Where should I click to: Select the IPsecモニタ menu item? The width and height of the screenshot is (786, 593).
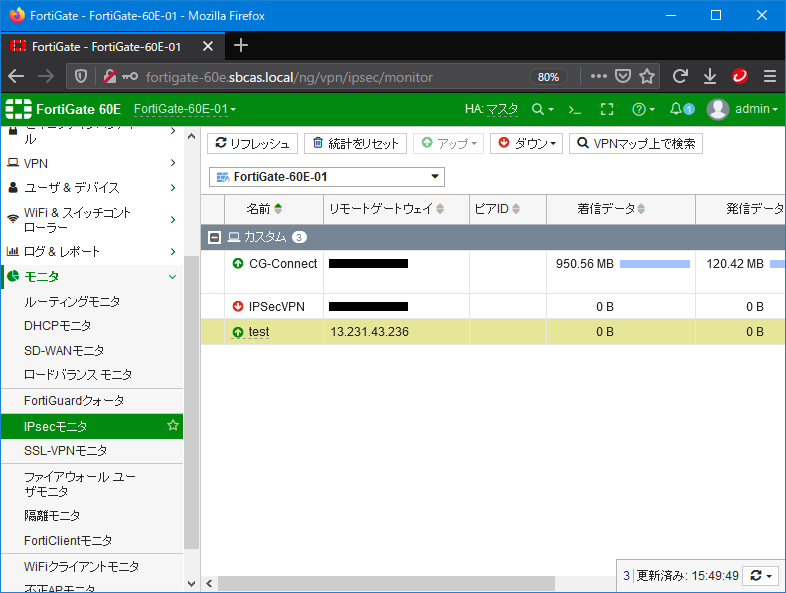pyautogui.click(x=92, y=427)
